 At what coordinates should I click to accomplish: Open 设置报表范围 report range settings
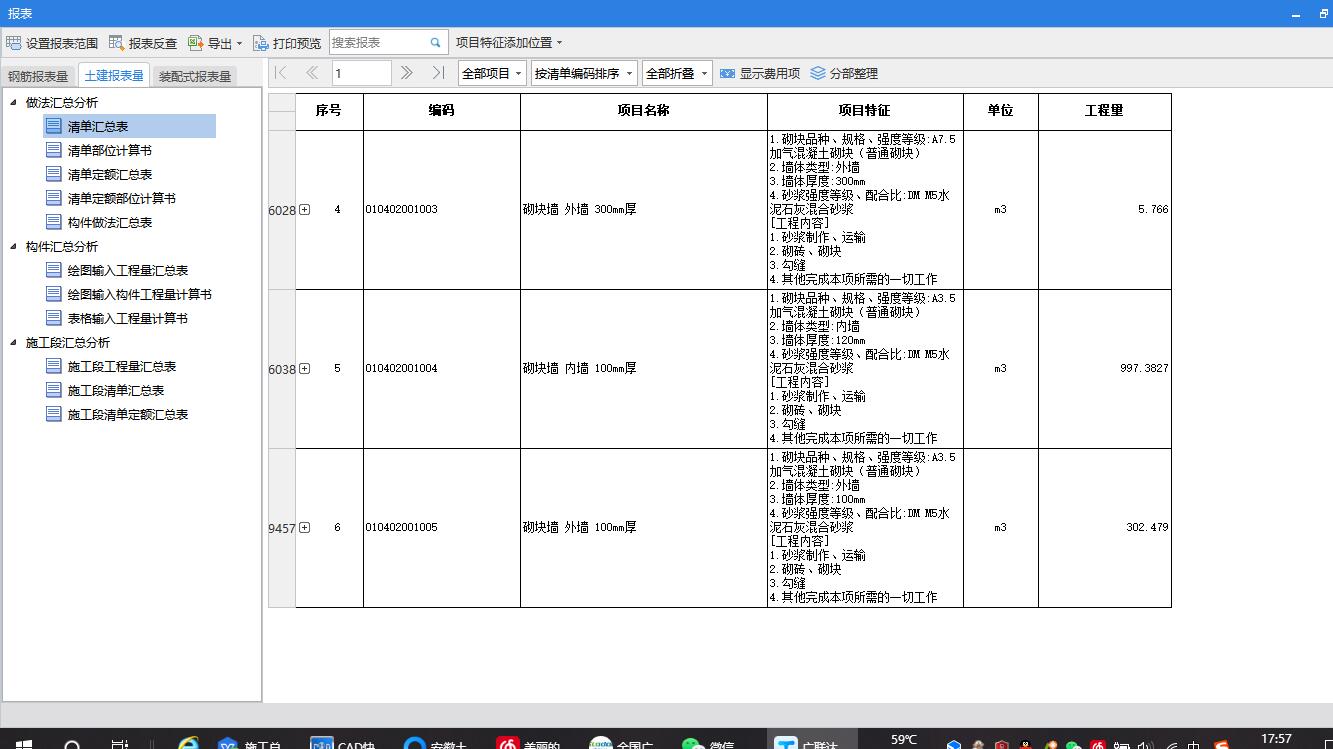coord(52,43)
